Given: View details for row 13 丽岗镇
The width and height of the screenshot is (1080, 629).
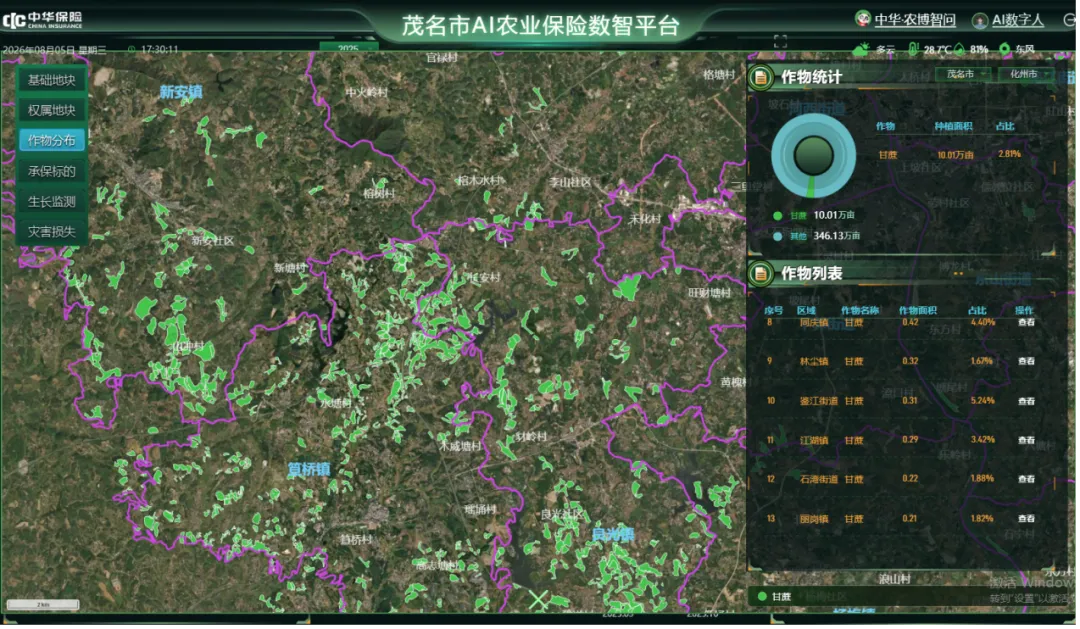Looking at the screenshot, I should [x=1026, y=519].
